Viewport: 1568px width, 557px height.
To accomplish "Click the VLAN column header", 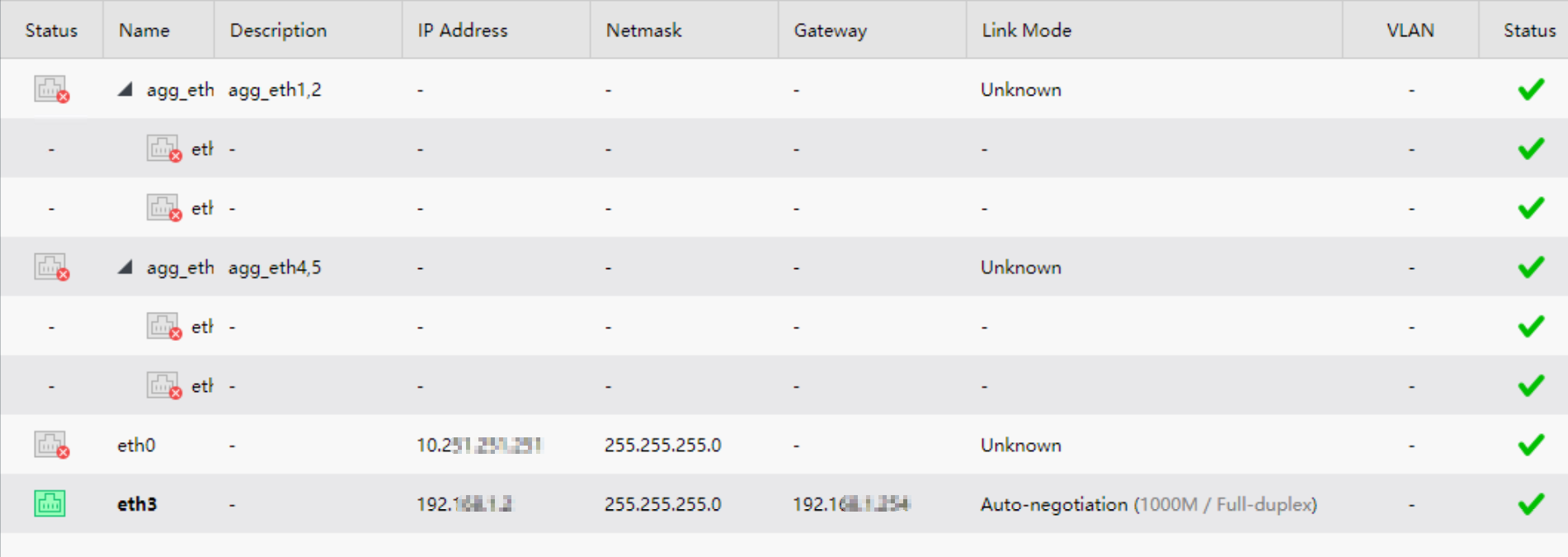I will (1410, 31).
